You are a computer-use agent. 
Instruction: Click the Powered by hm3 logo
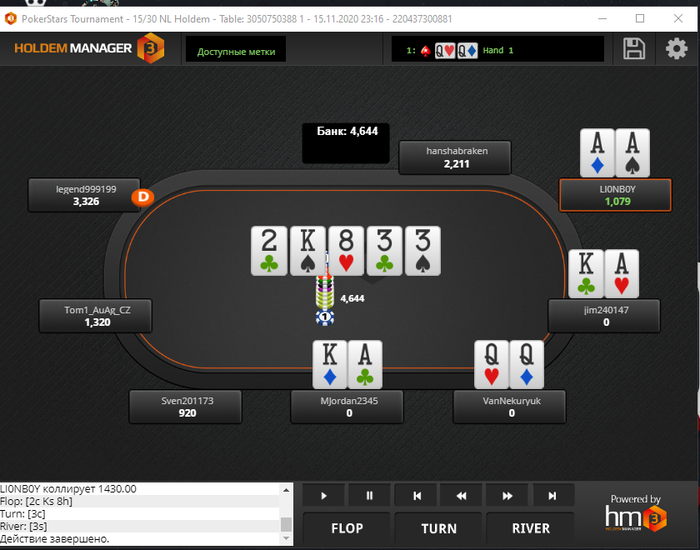[636, 513]
